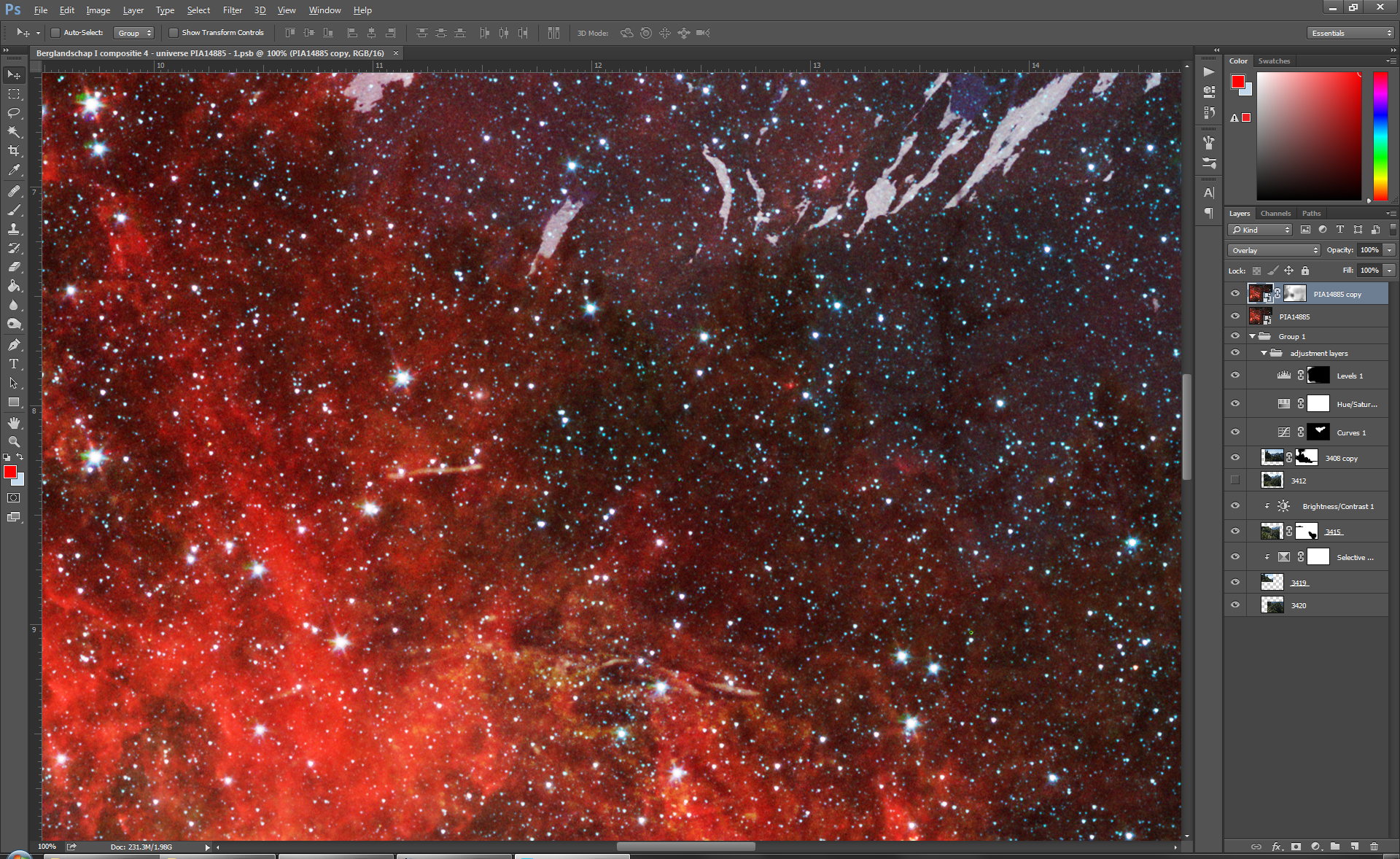Open the Layers panel flyout menu

point(1391,214)
